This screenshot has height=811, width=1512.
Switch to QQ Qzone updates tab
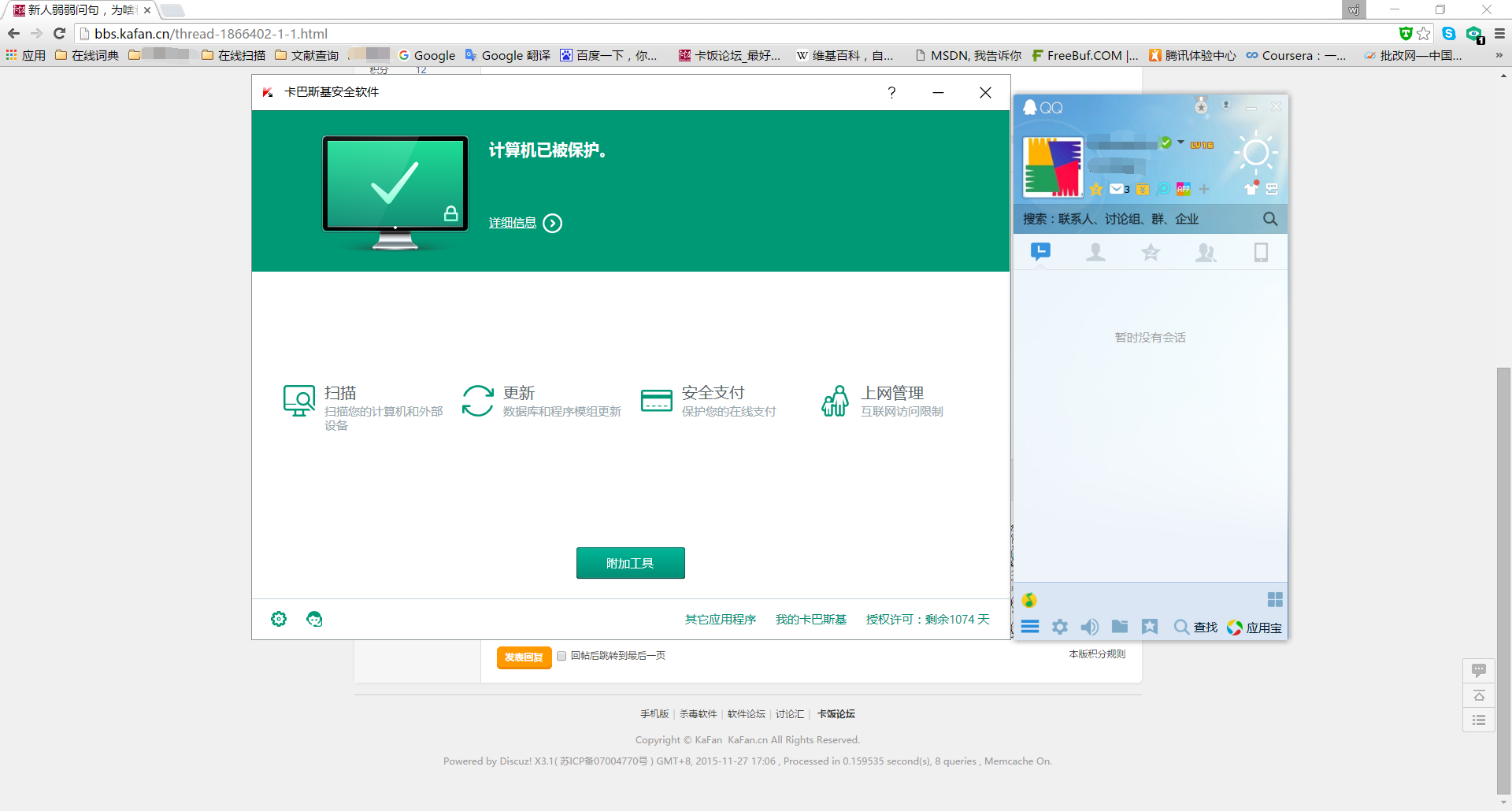click(1151, 252)
